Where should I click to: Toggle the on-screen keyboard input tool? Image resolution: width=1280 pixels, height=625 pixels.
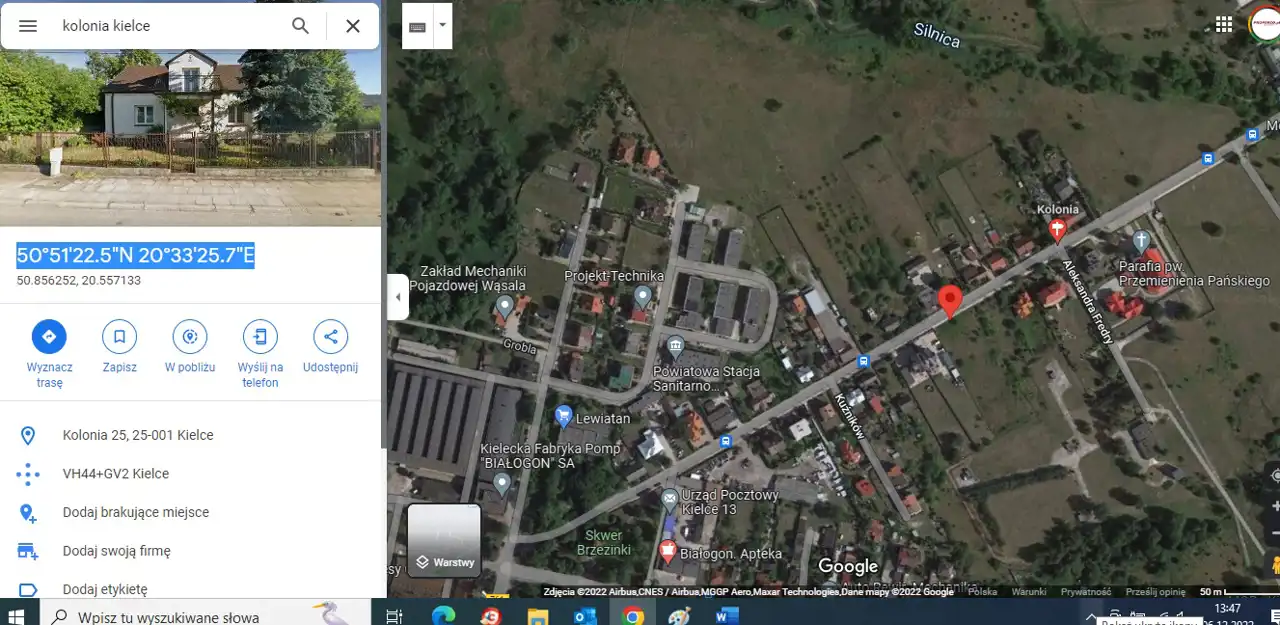(417, 26)
